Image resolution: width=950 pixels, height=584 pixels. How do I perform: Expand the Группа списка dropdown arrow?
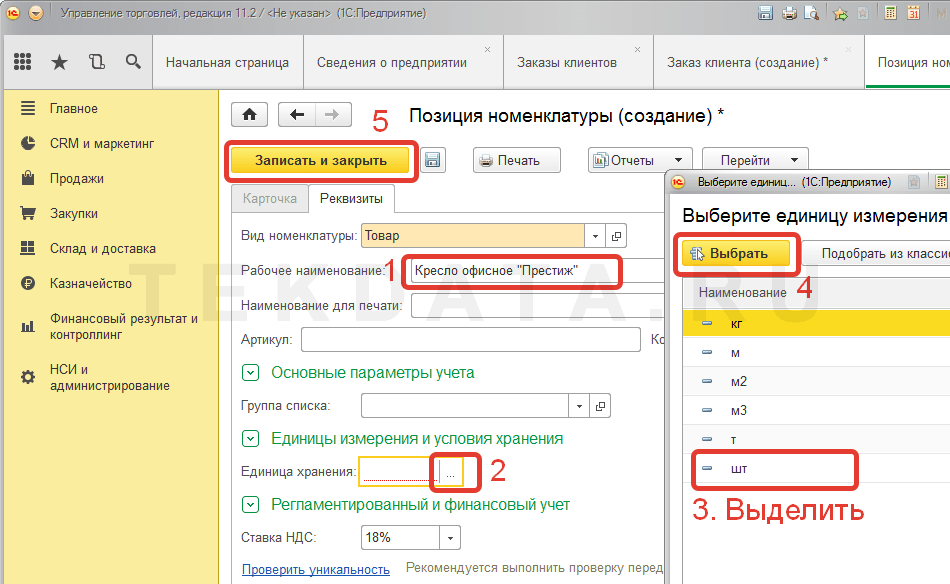pos(579,406)
